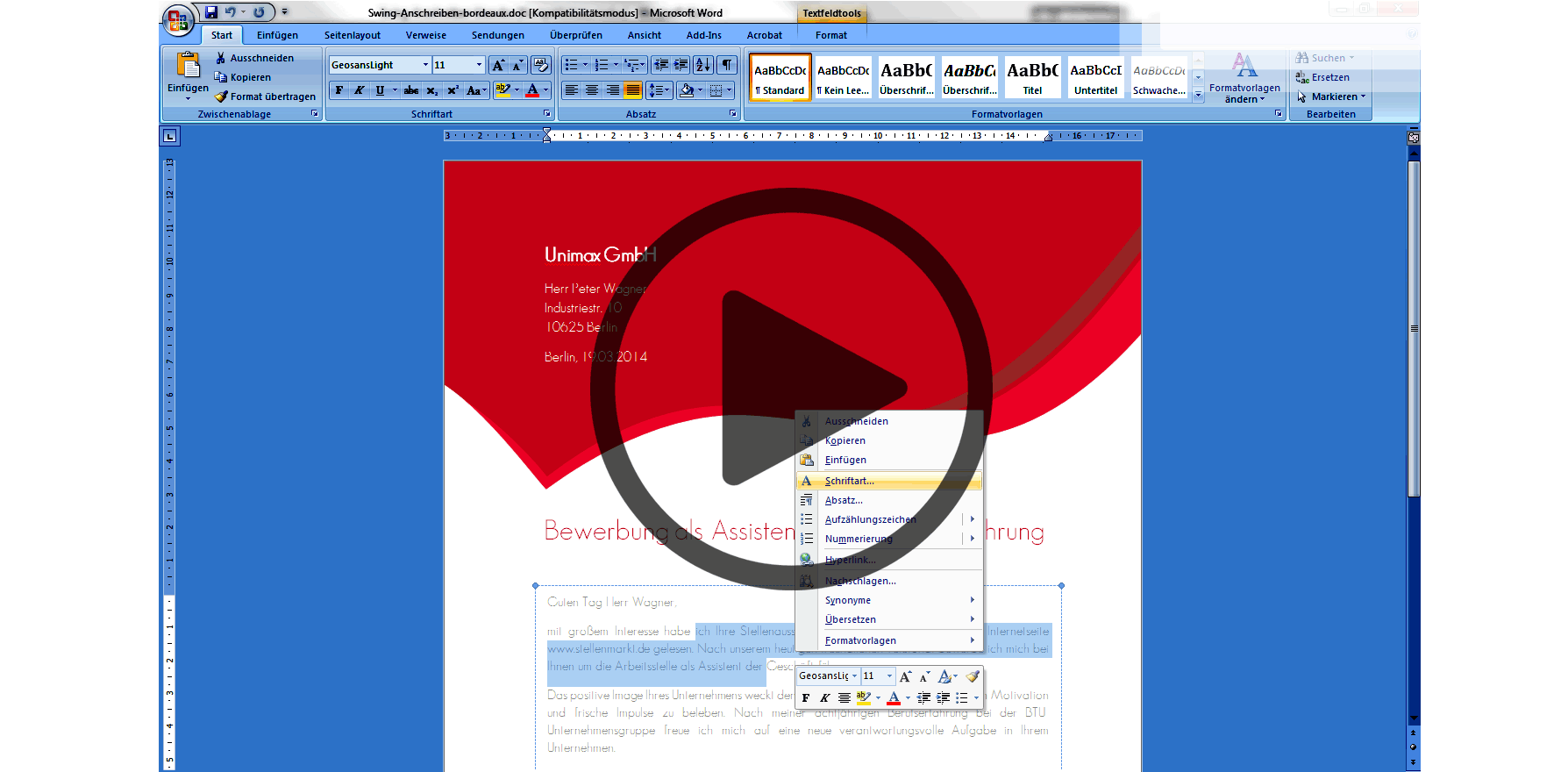This screenshot has width=1568, height=772.
Task: Click the red font color button in ribbon
Action: coord(532,90)
